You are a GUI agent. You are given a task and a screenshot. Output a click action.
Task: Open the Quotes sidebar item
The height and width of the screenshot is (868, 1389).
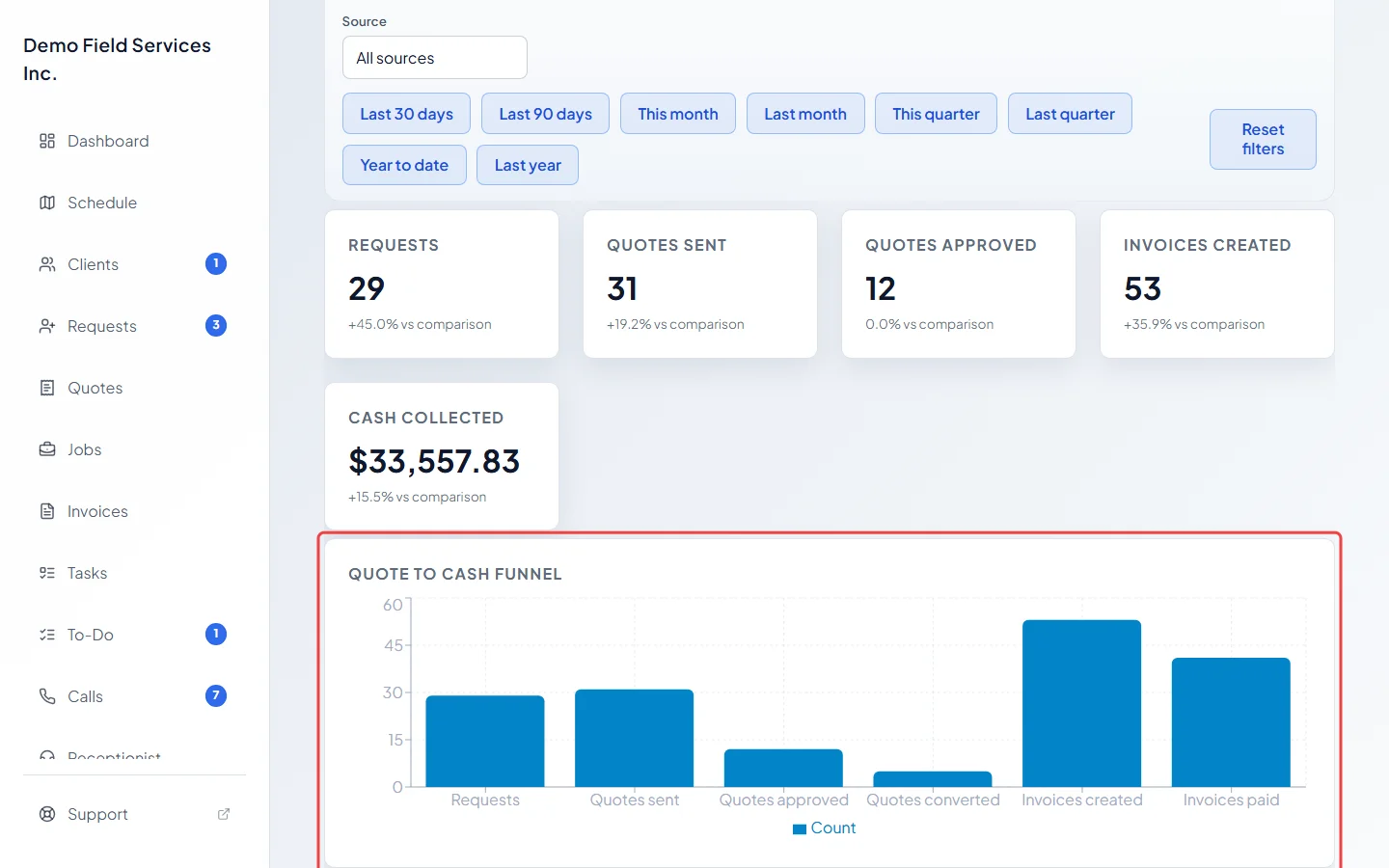click(133, 388)
